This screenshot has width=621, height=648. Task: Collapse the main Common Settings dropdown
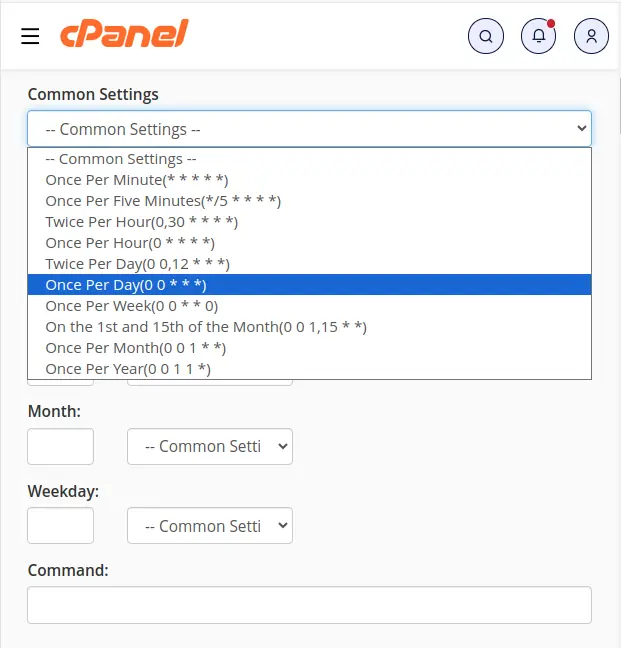coord(309,129)
